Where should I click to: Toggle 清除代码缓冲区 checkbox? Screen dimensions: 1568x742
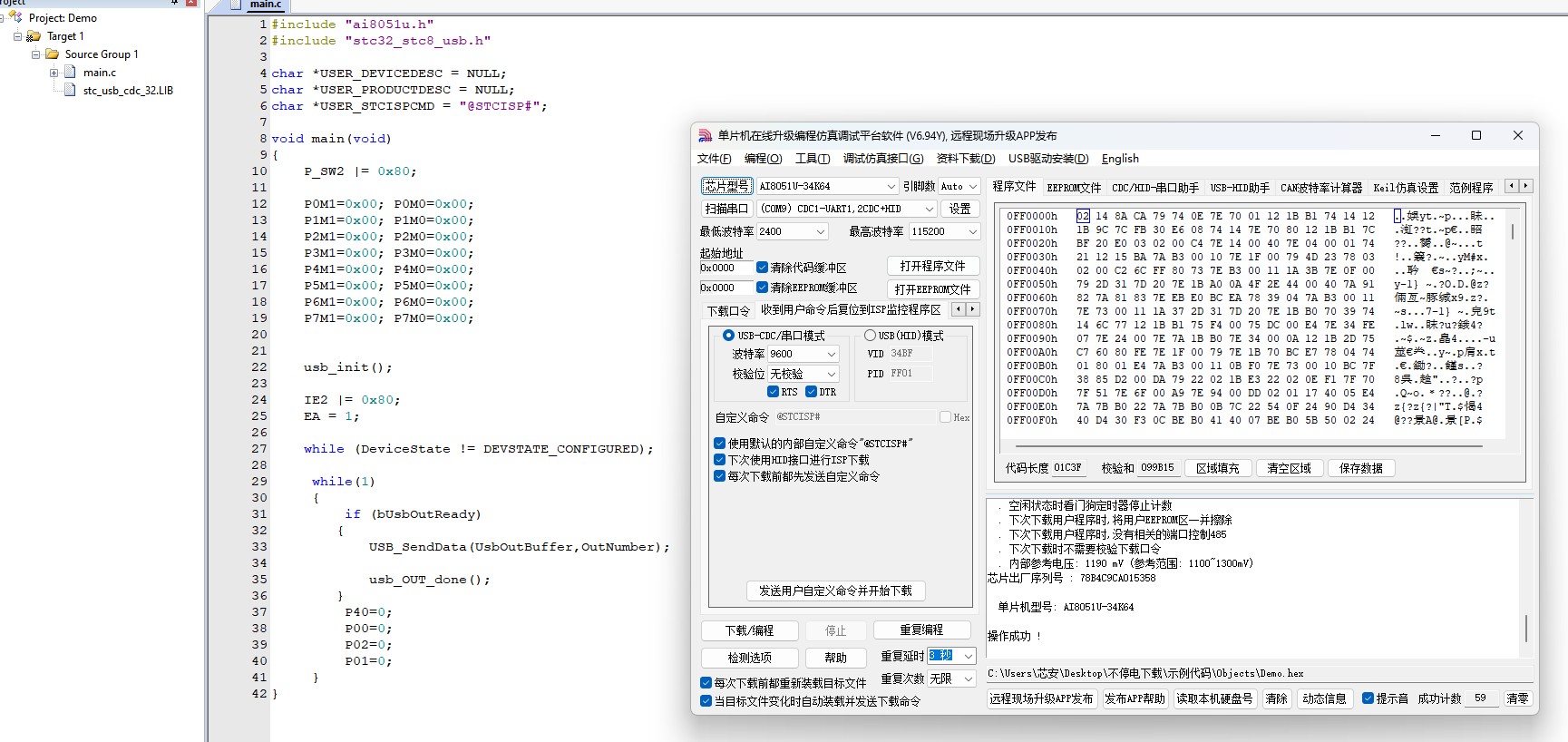762,268
